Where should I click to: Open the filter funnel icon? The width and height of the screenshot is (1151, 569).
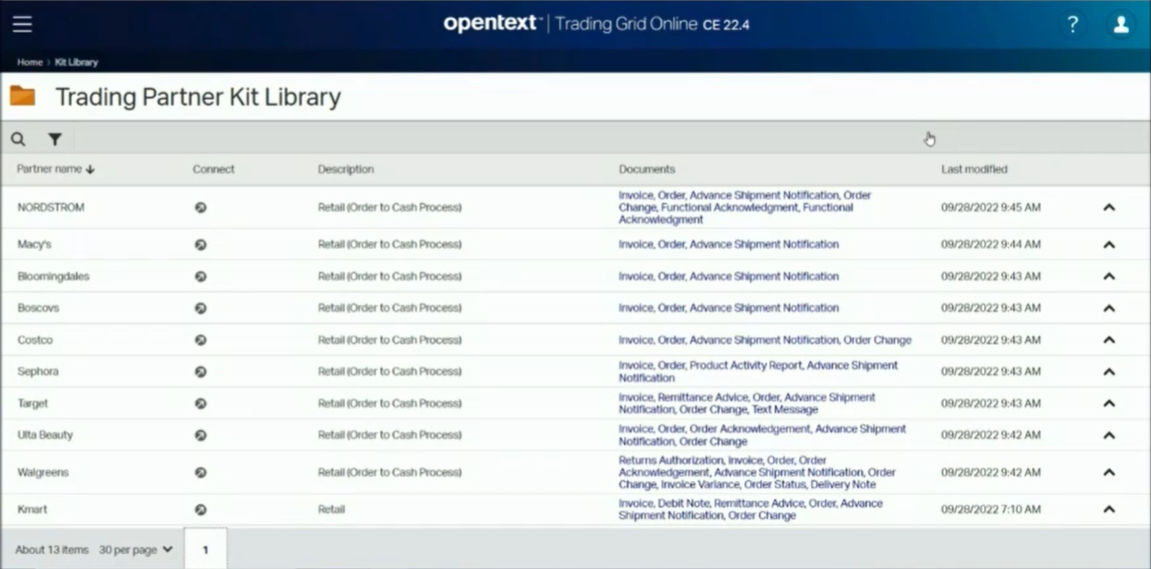[x=55, y=139]
